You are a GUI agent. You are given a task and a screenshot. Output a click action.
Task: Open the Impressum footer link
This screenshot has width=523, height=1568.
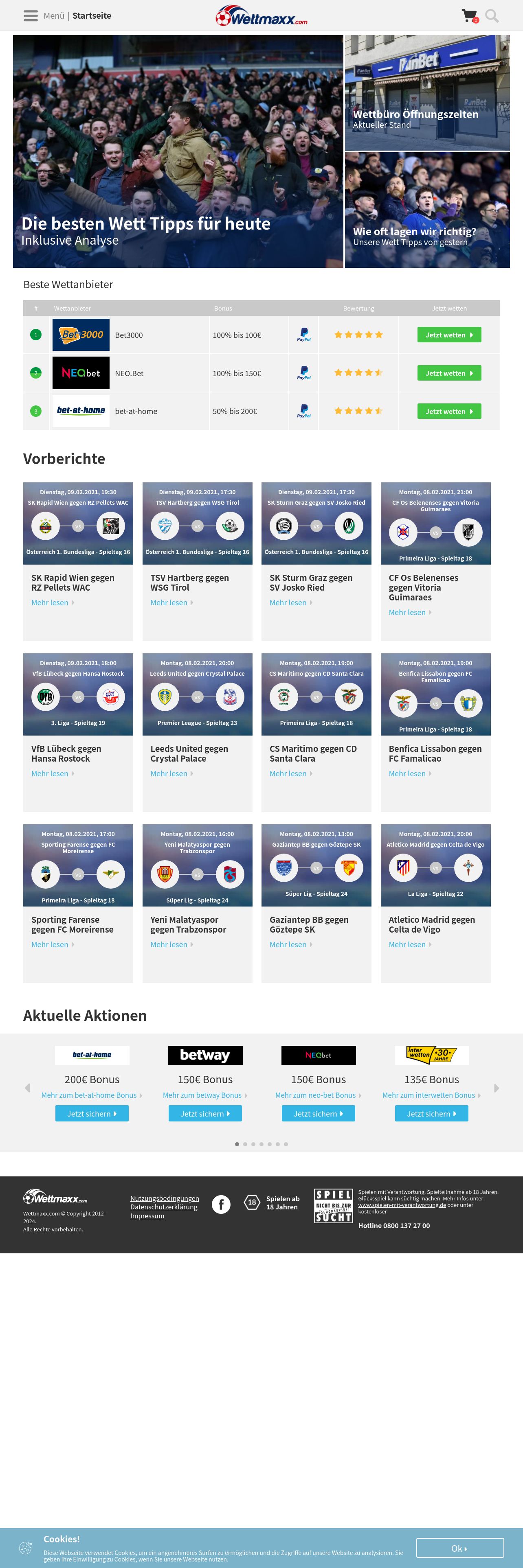[147, 1215]
